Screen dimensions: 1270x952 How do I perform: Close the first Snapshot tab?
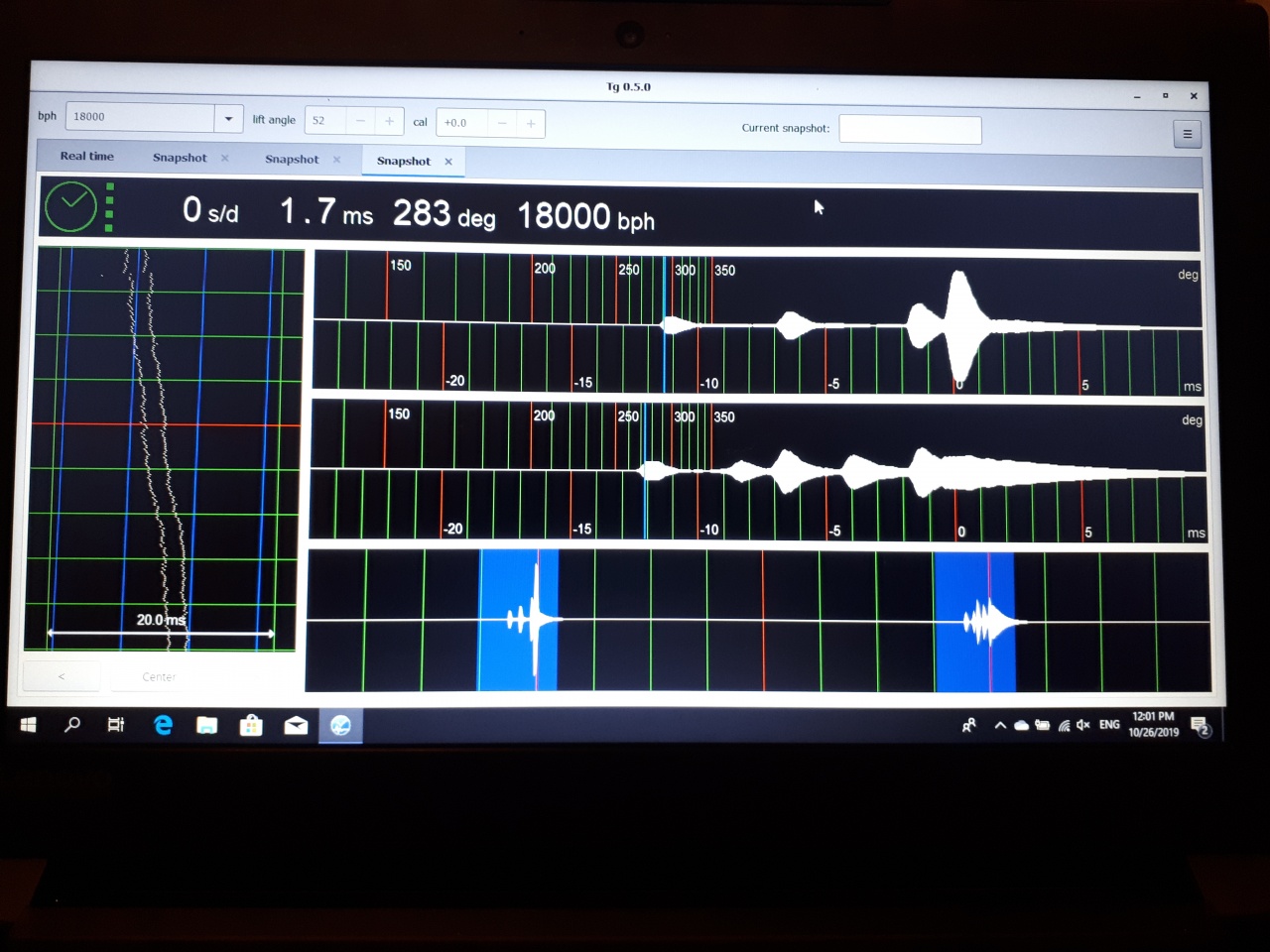(225, 159)
